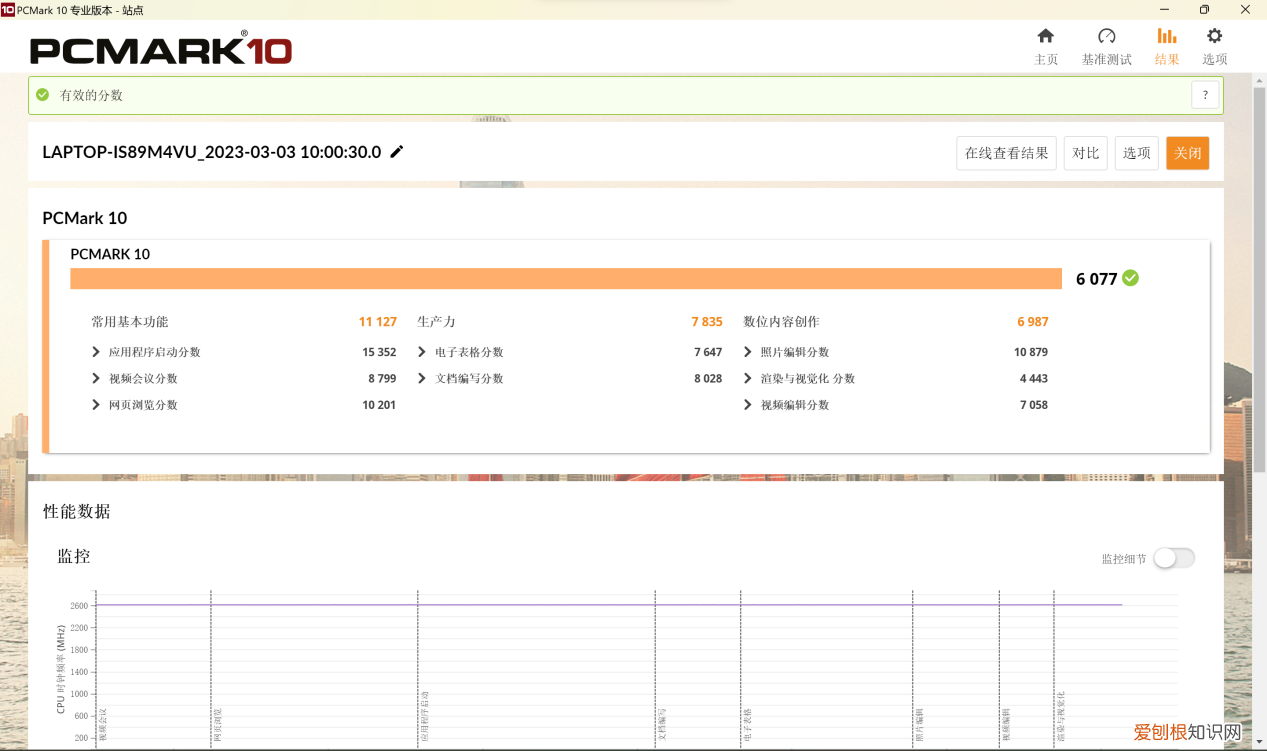Viewport: 1267px width, 751px height.
Task: Expand the 视频会议分数 row
Action: click(x=96, y=378)
